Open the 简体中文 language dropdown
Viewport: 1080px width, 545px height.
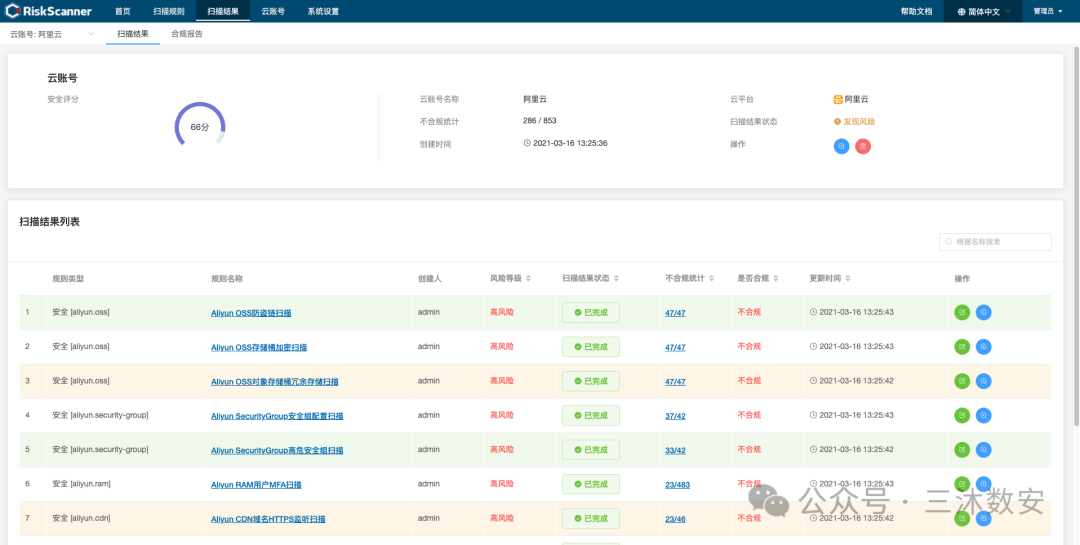click(983, 11)
